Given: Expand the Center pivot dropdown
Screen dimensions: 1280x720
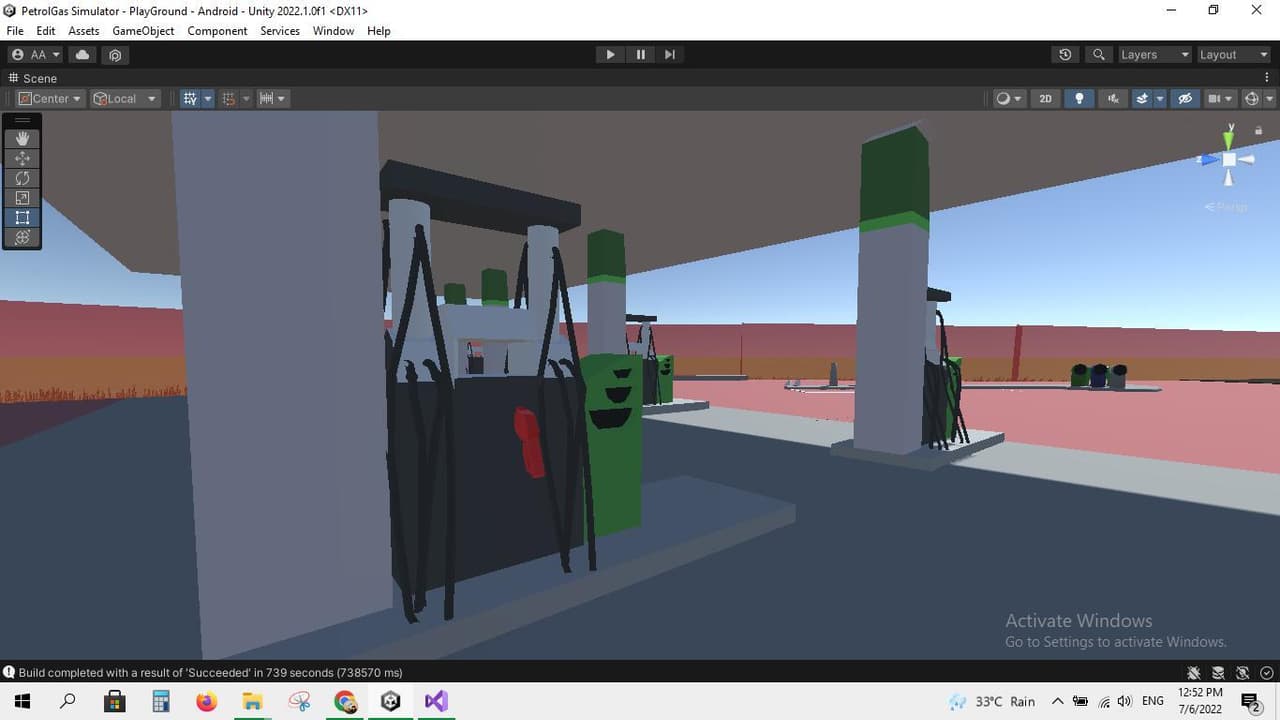Looking at the screenshot, I should pos(49,98).
